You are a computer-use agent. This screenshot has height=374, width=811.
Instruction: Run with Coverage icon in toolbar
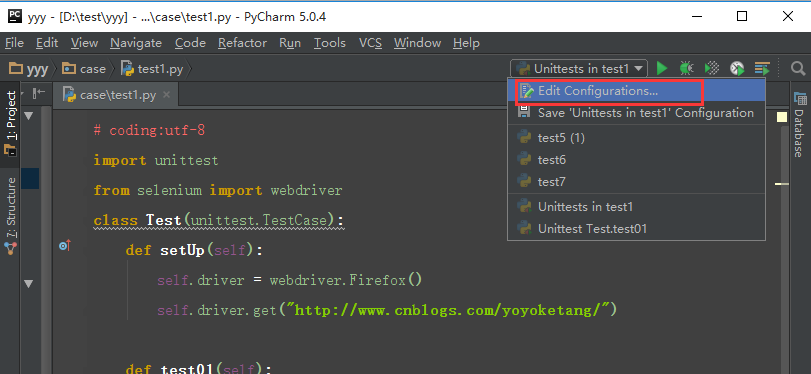click(712, 68)
